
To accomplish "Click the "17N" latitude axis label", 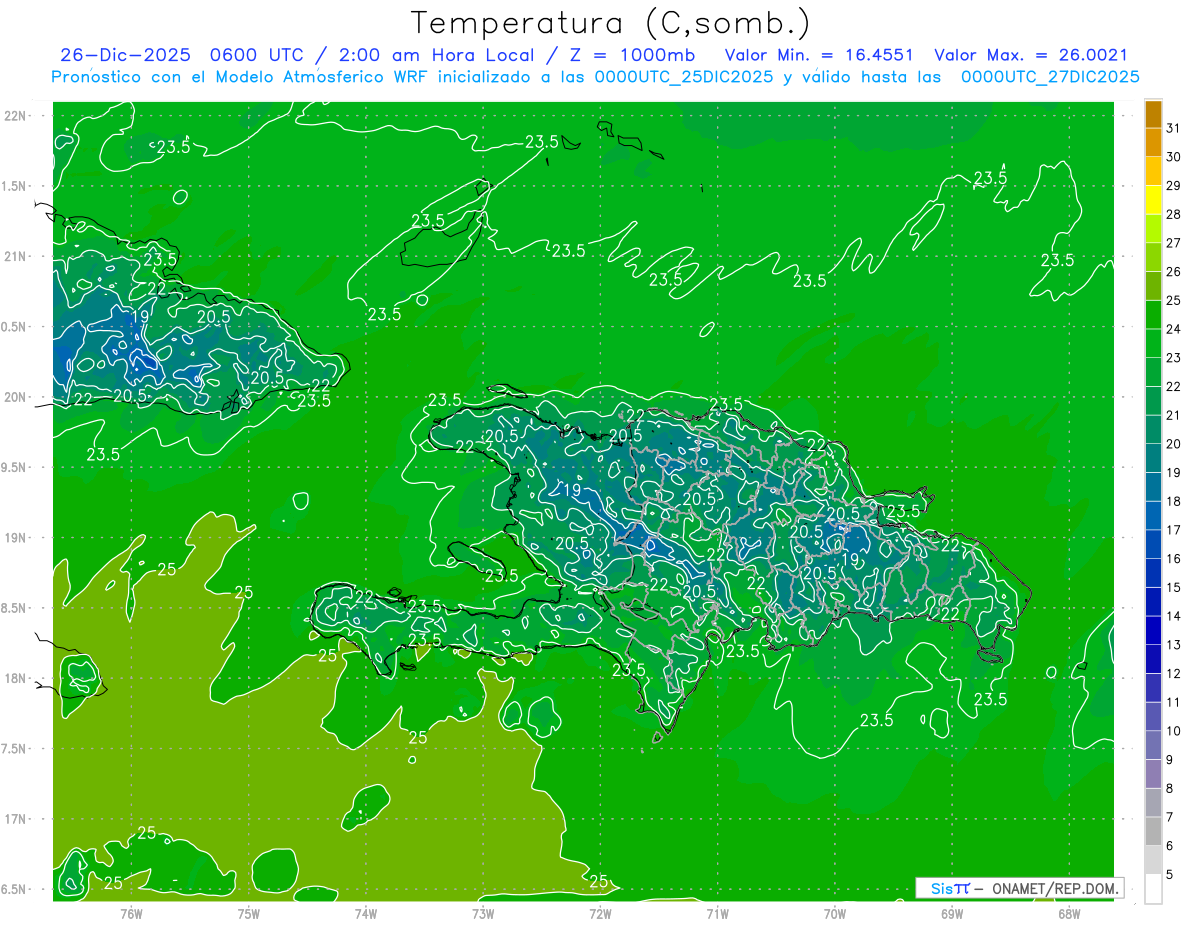I will tap(17, 819).
